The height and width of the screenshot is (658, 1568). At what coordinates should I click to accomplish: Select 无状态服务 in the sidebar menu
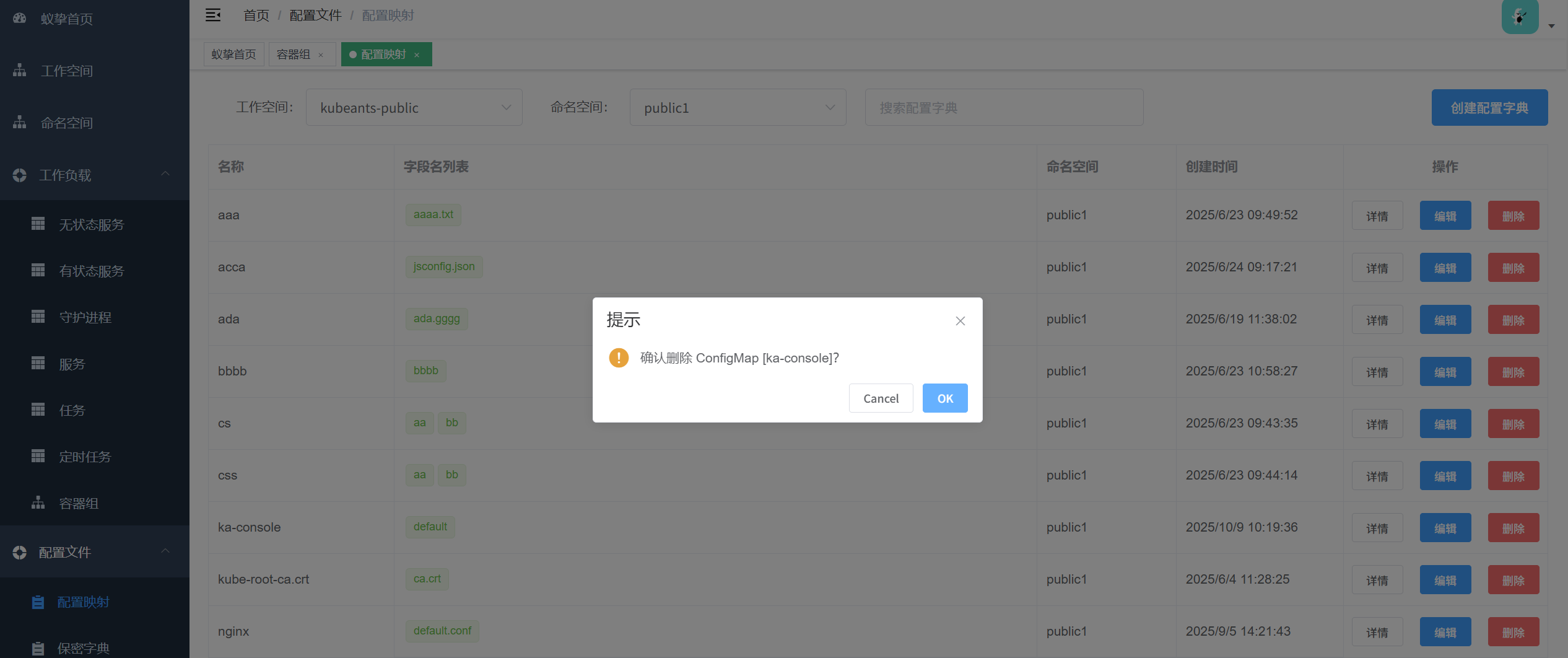tap(92, 225)
